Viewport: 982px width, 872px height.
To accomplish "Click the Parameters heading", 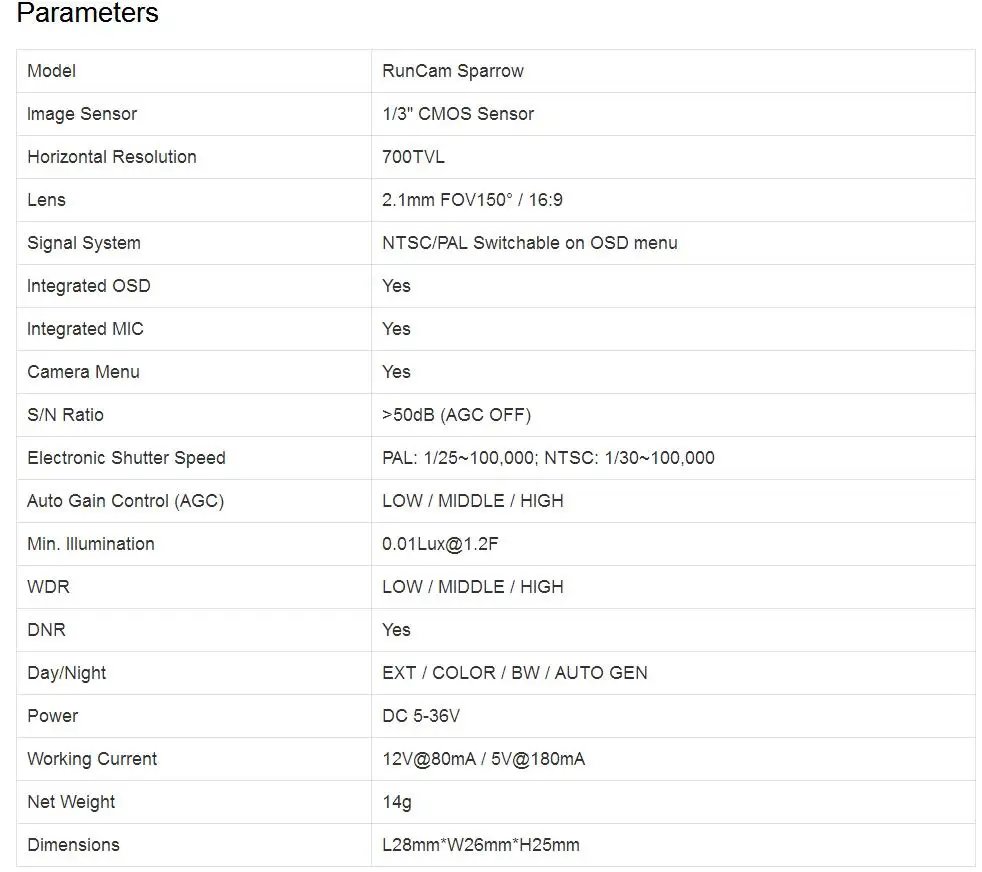I will (x=88, y=13).
